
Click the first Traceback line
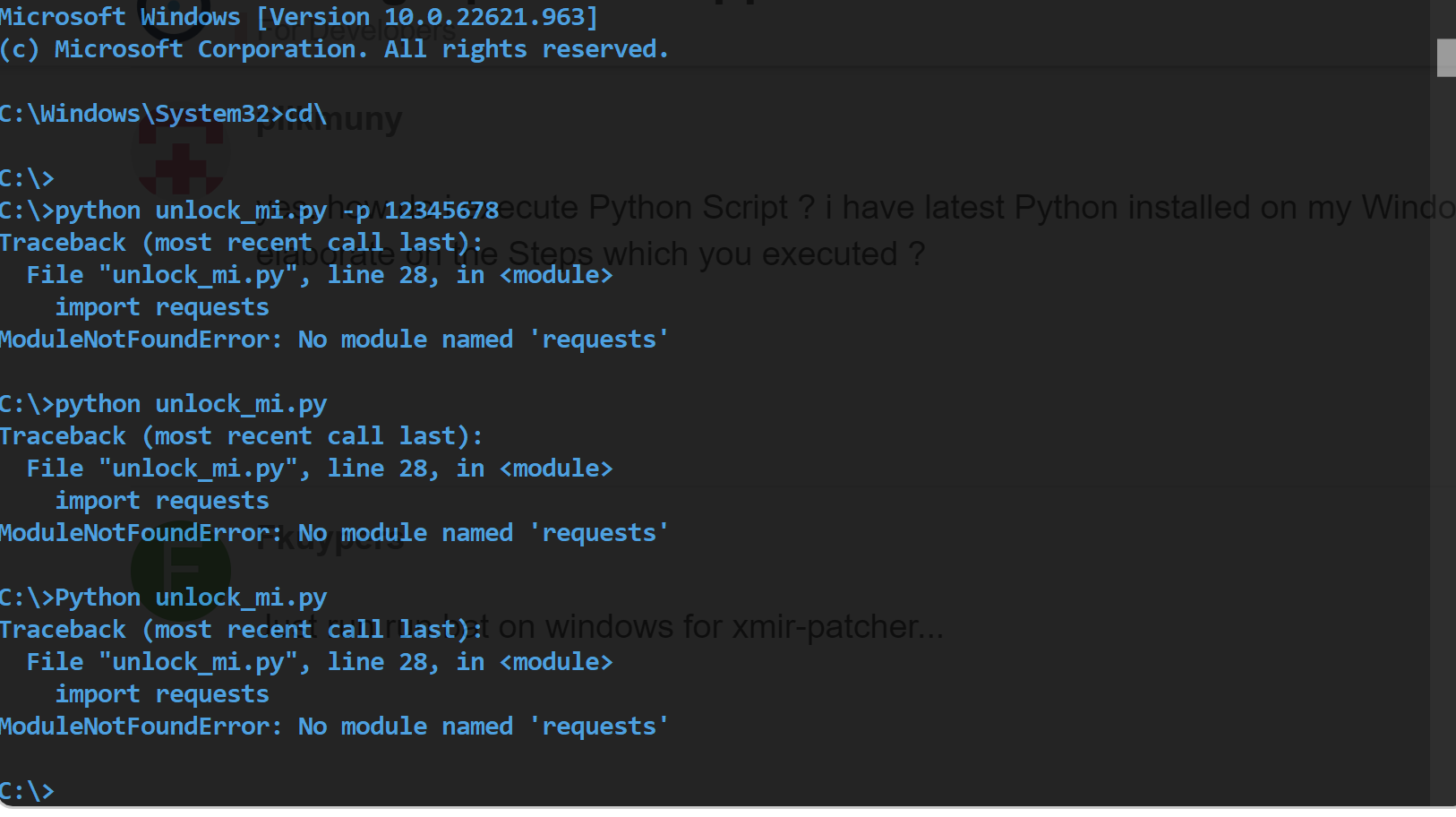click(x=241, y=243)
